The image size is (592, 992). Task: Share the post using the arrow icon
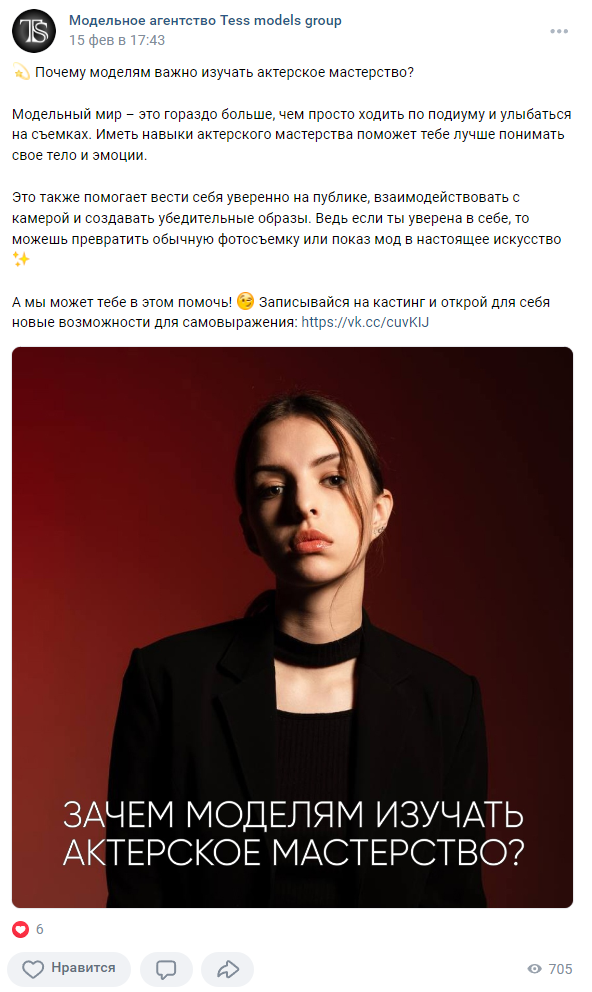click(228, 969)
